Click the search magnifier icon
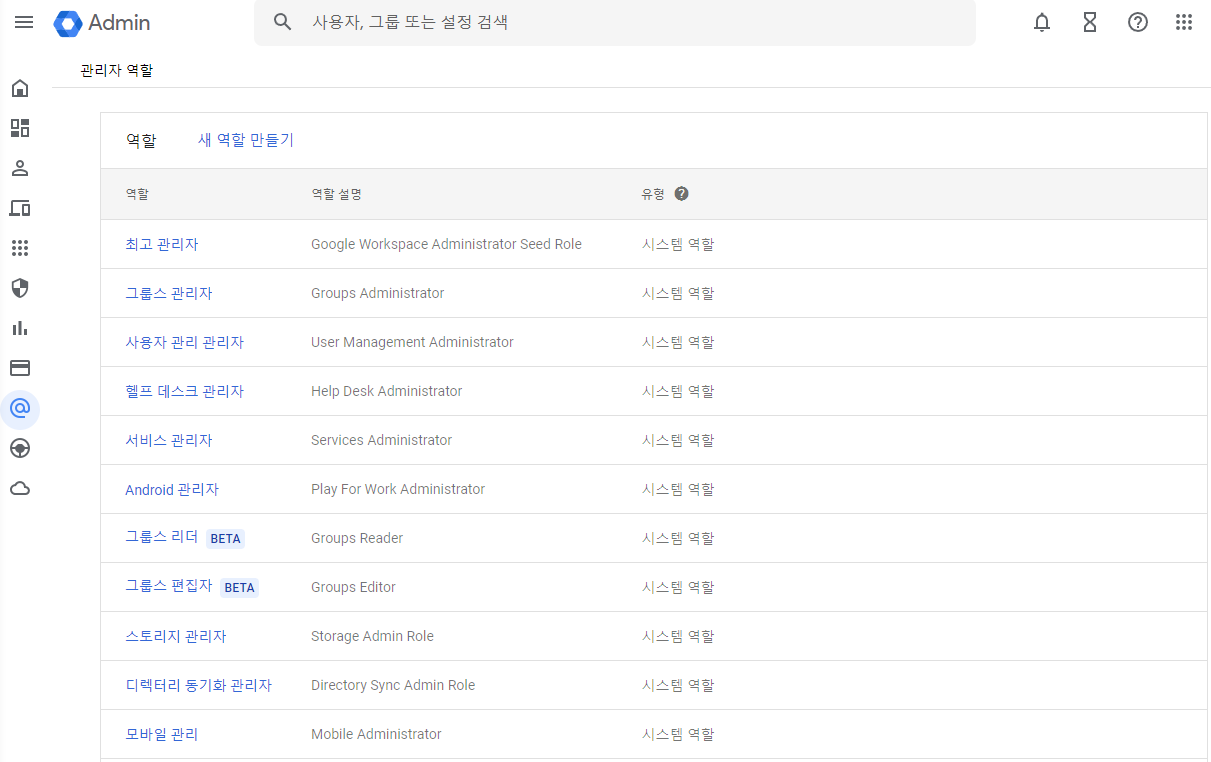Image resolution: width=1211 pixels, height=762 pixels. click(x=283, y=22)
